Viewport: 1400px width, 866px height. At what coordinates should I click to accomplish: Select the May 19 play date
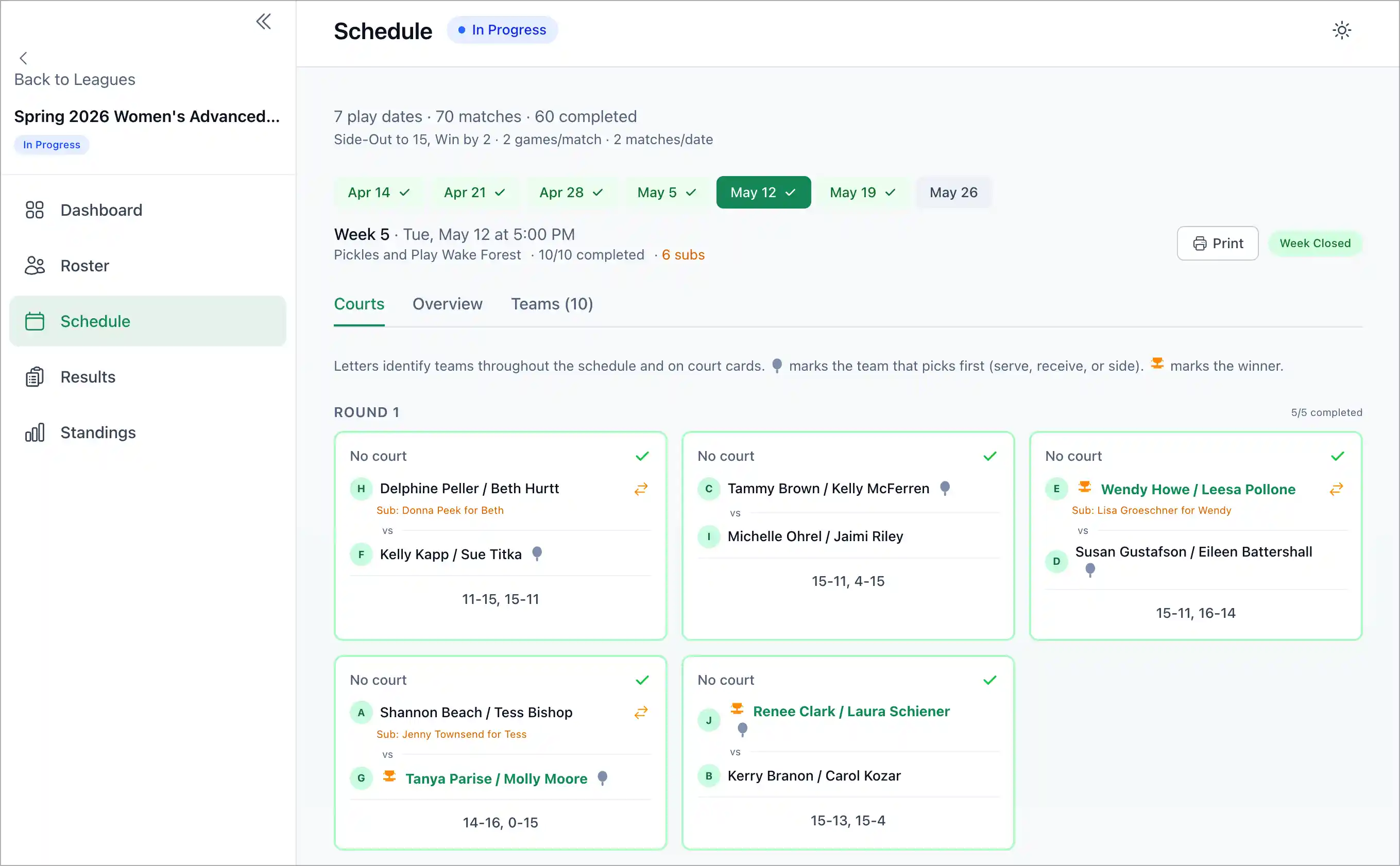[862, 193]
